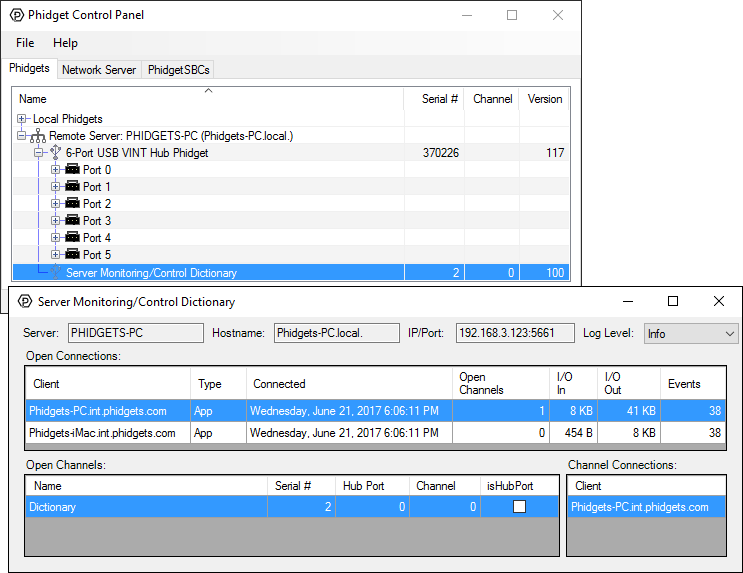Click the Open Channels column header
The height and width of the screenshot is (573, 743).
coord(501,383)
